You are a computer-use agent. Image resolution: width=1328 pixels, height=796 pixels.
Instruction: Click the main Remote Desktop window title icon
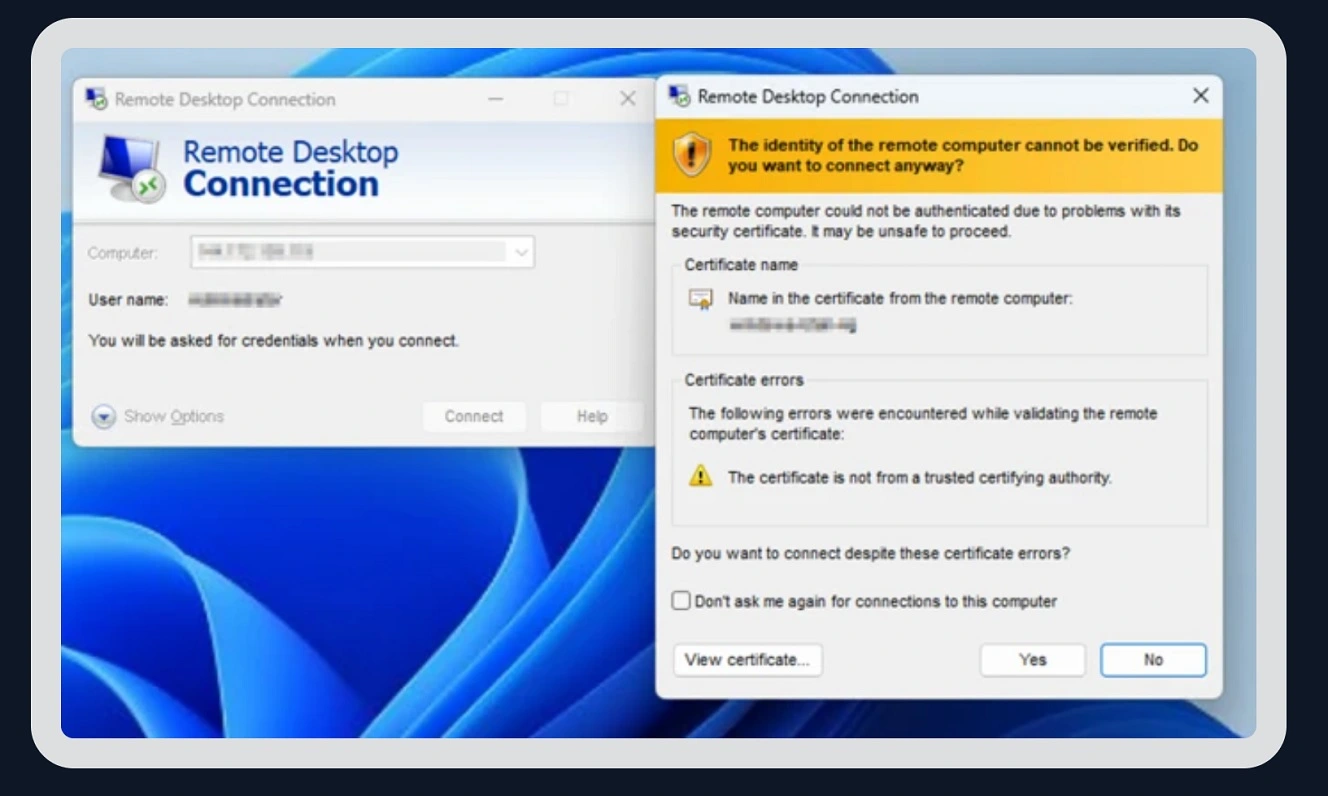point(97,98)
